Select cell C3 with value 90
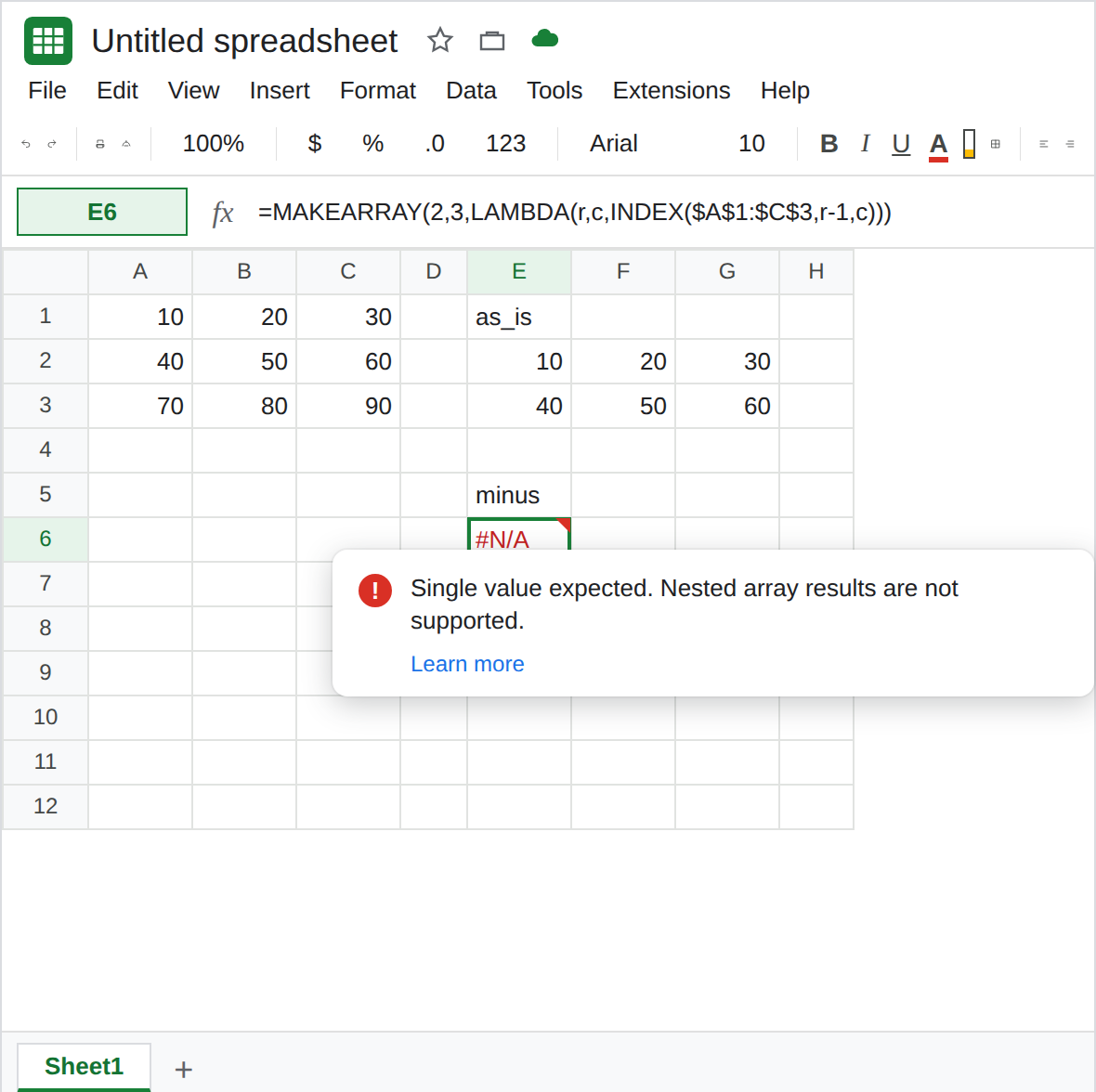Viewport: 1096px width, 1092px height. coord(348,406)
